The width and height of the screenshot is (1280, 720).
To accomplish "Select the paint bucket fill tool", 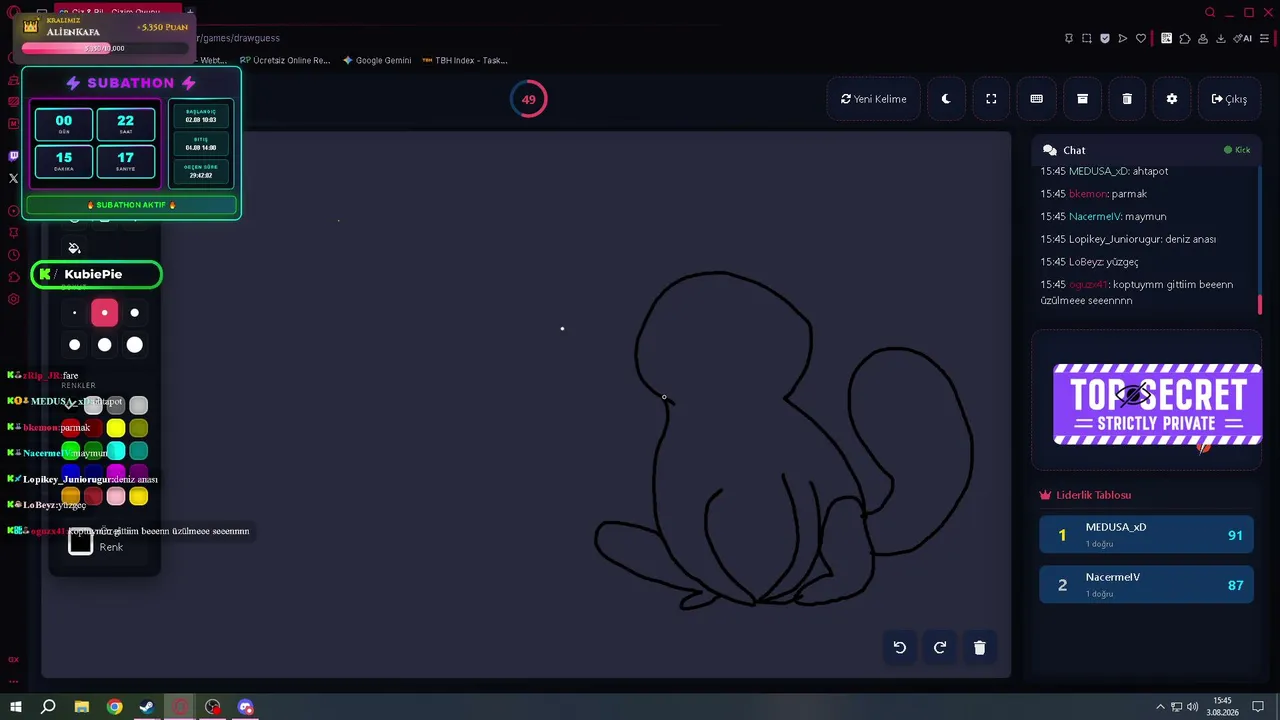I will coord(74,248).
